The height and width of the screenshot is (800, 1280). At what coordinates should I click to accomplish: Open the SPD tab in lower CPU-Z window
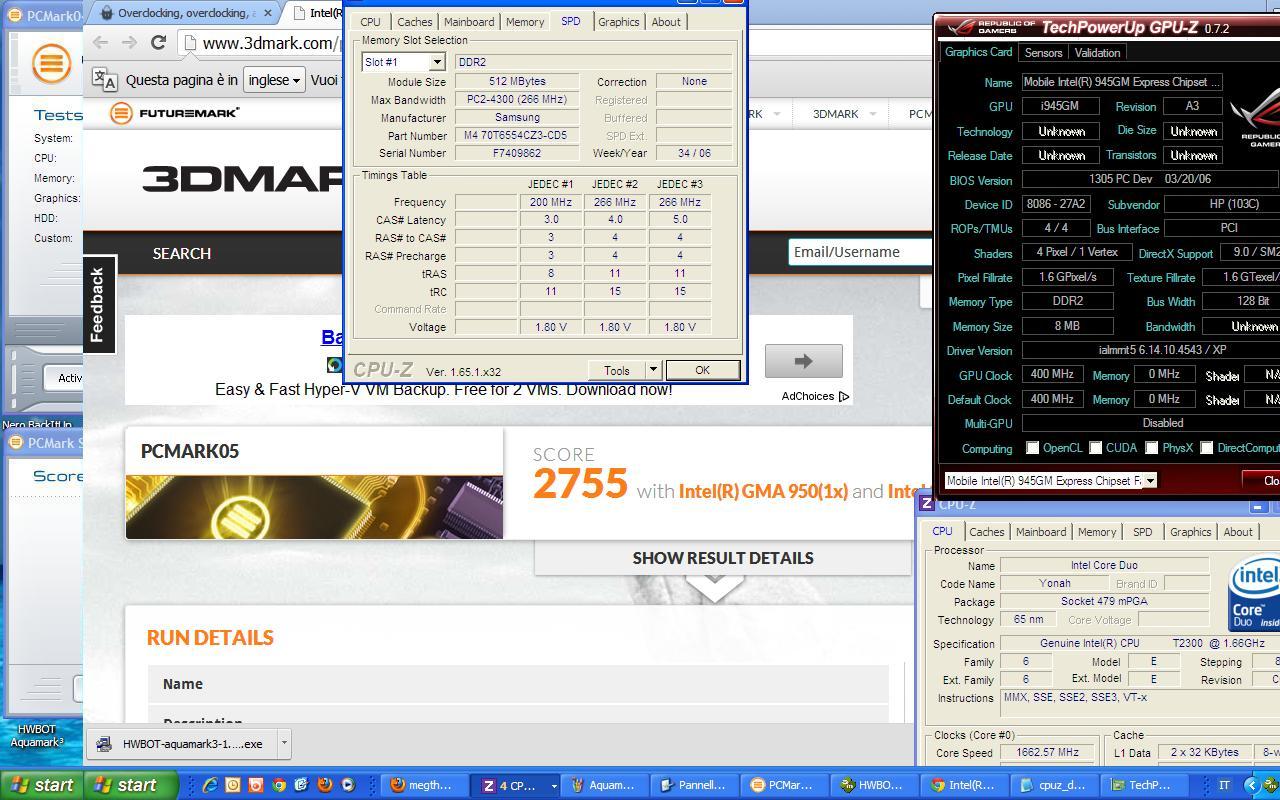[x=1142, y=532]
